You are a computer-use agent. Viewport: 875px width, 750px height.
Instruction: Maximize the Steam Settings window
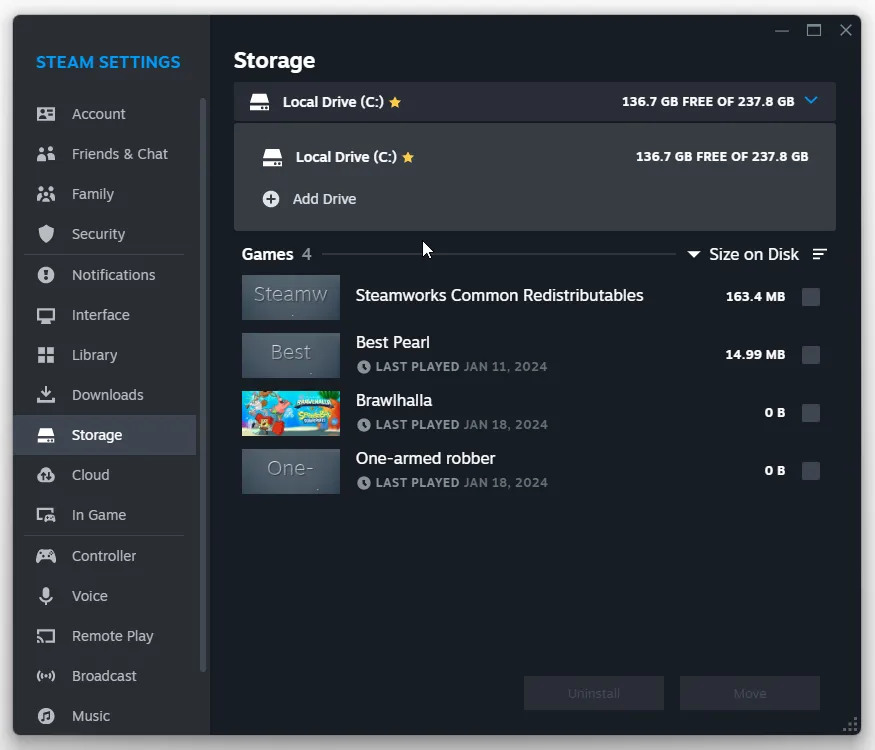[x=814, y=30]
